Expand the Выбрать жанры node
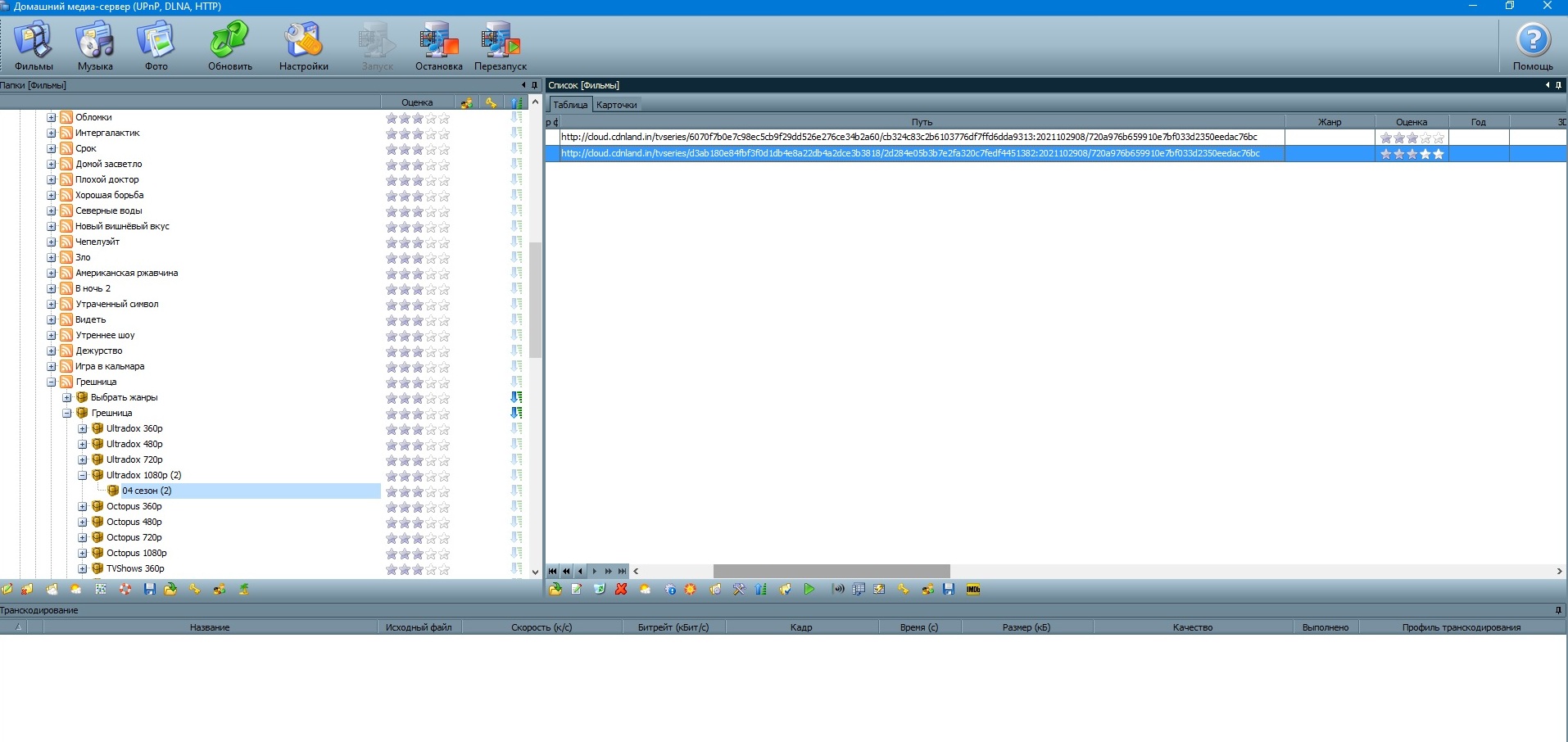This screenshot has width=1568, height=742. click(x=67, y=397)
